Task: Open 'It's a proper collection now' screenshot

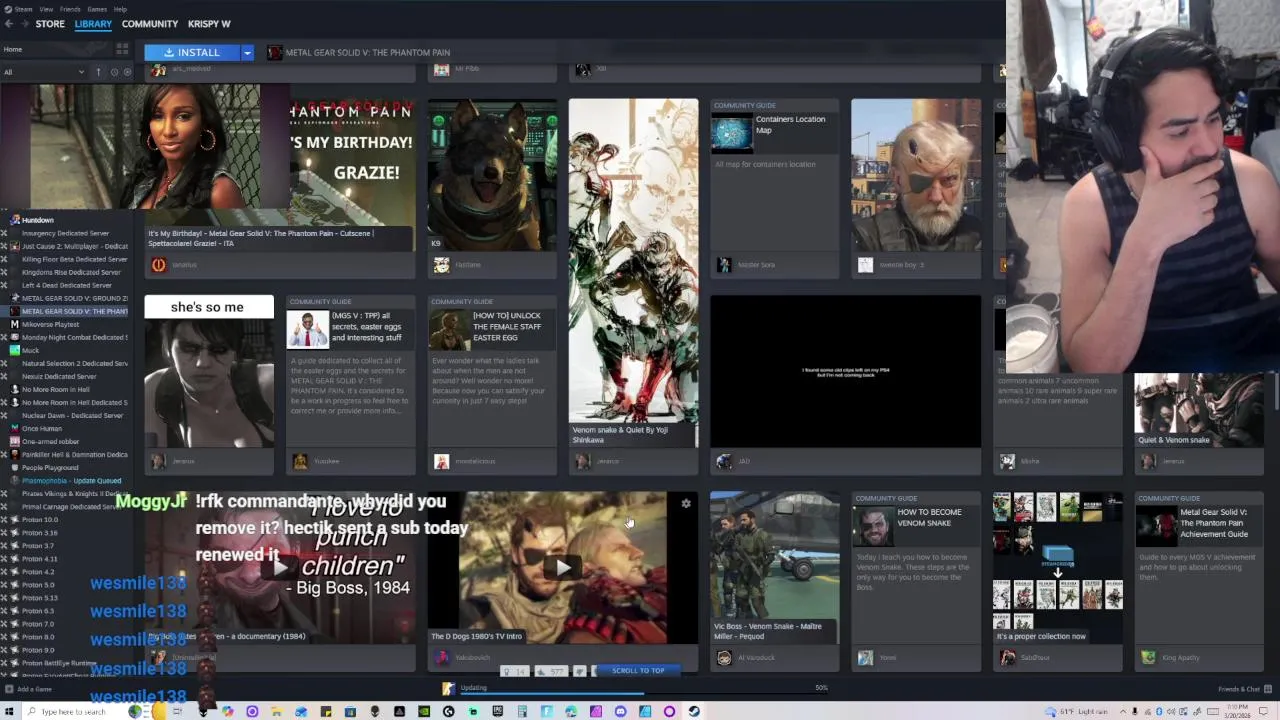Action: tap(1058, 567)
